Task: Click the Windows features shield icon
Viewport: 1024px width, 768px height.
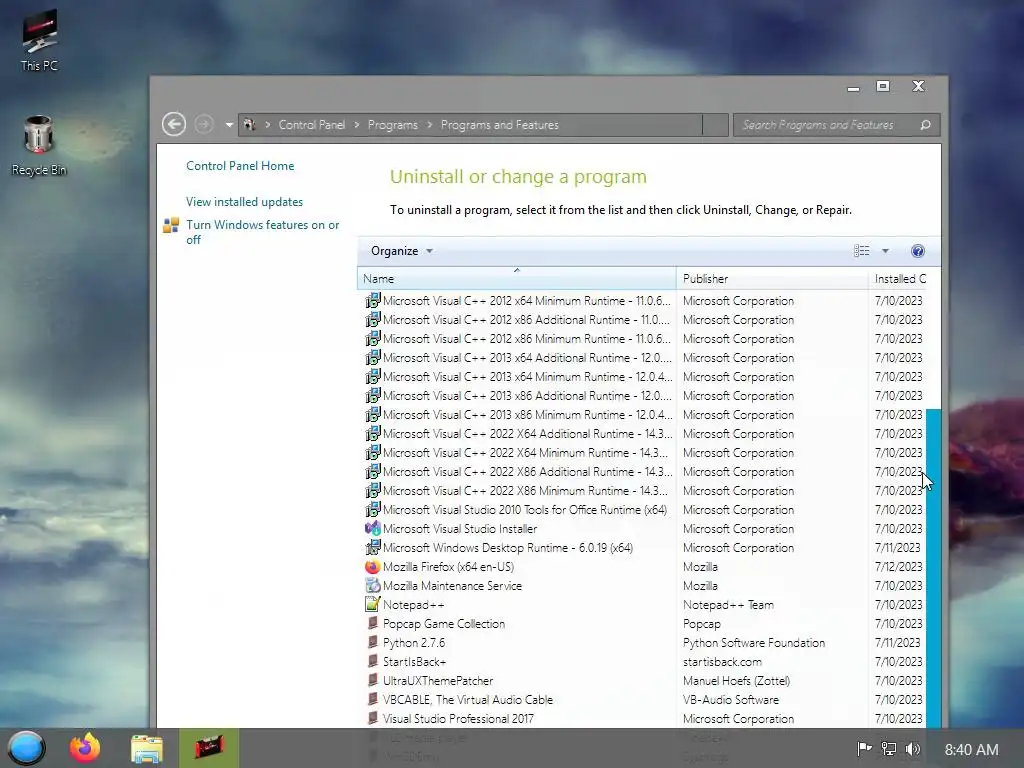Action: [171, 225]
